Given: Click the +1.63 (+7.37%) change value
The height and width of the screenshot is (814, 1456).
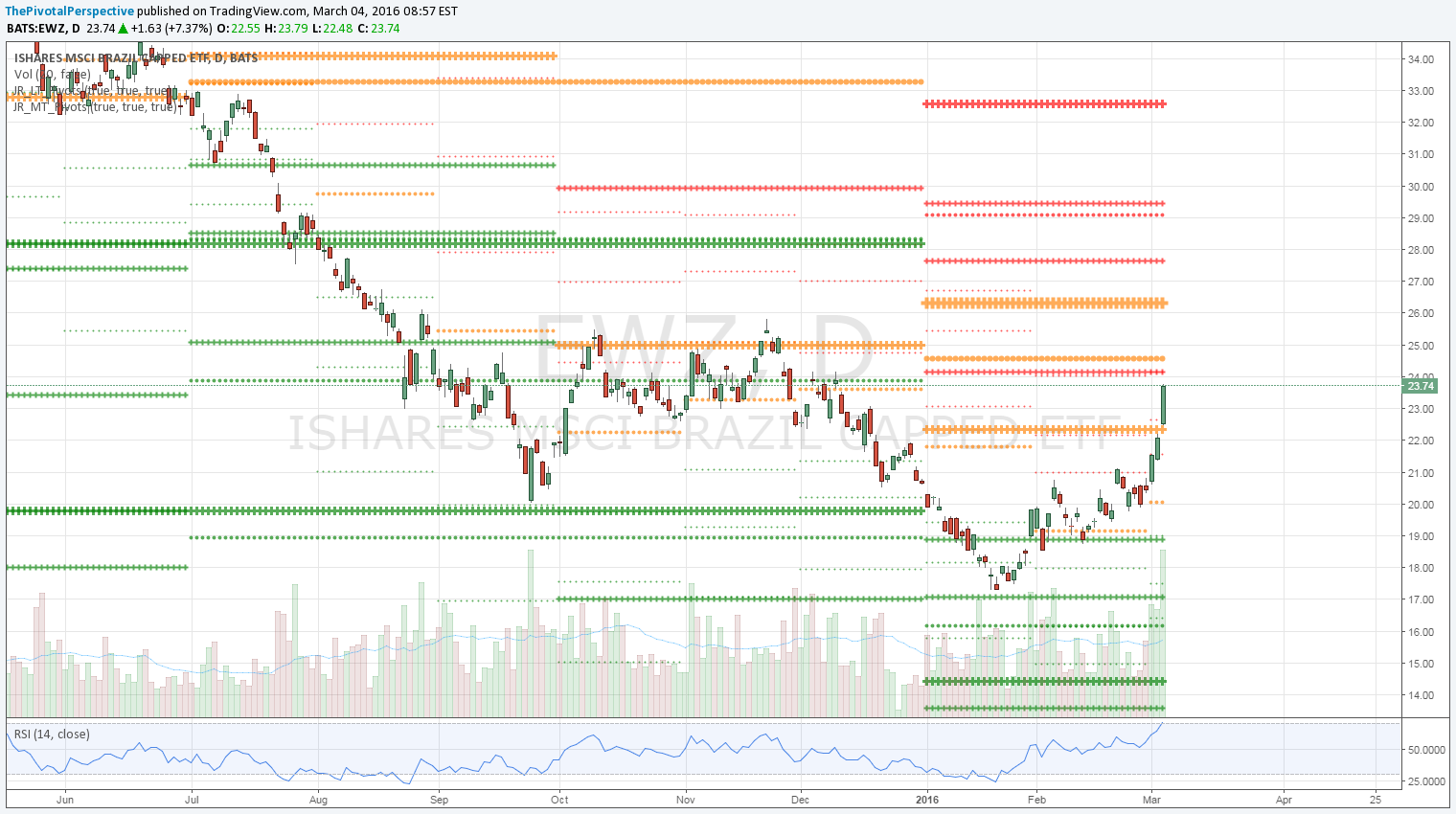Looking at the screenshot, I should click(171, 28).
